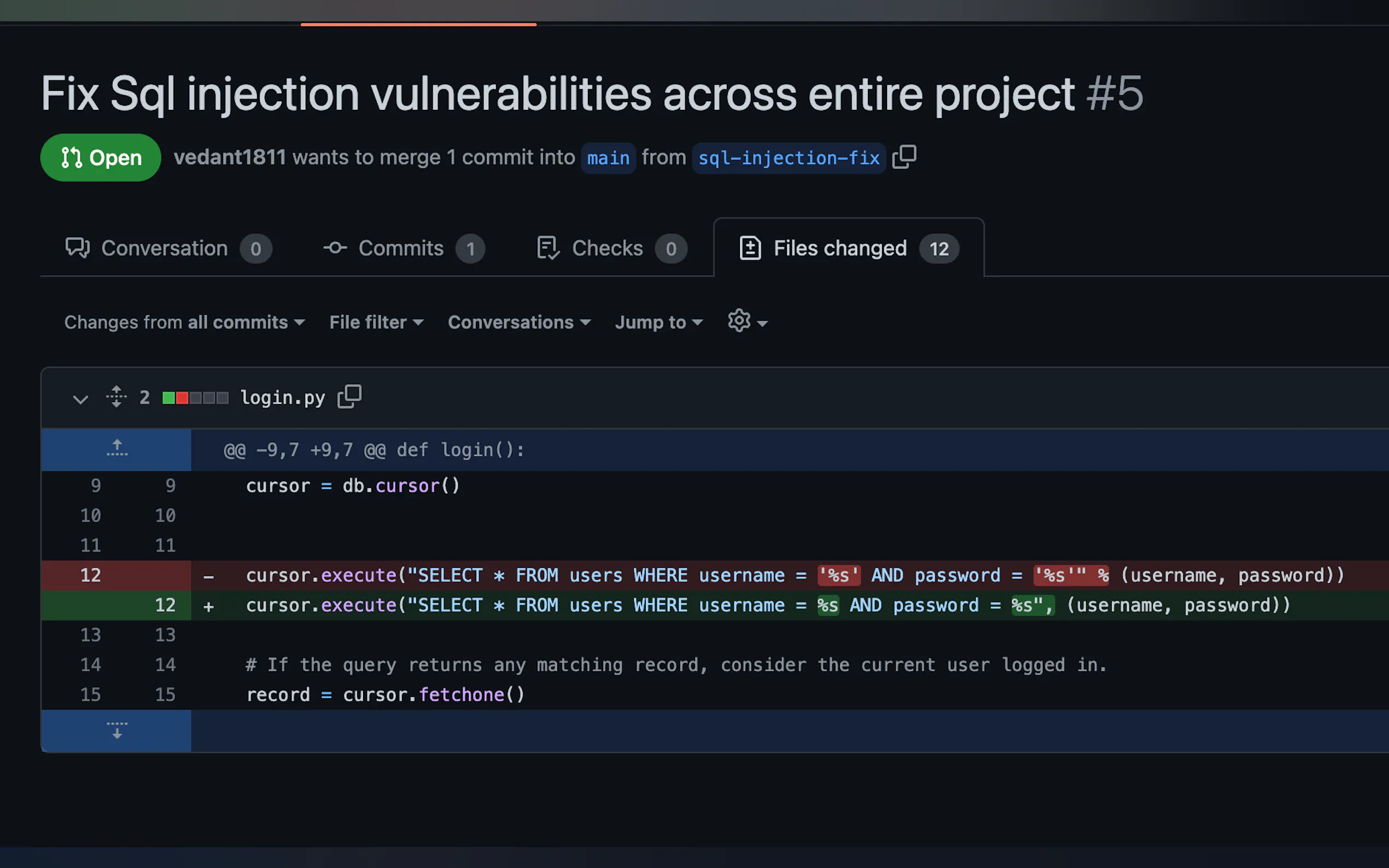1389x868 pixels.
Task: Open the Conversations dropdown
Action: point(519,322)
